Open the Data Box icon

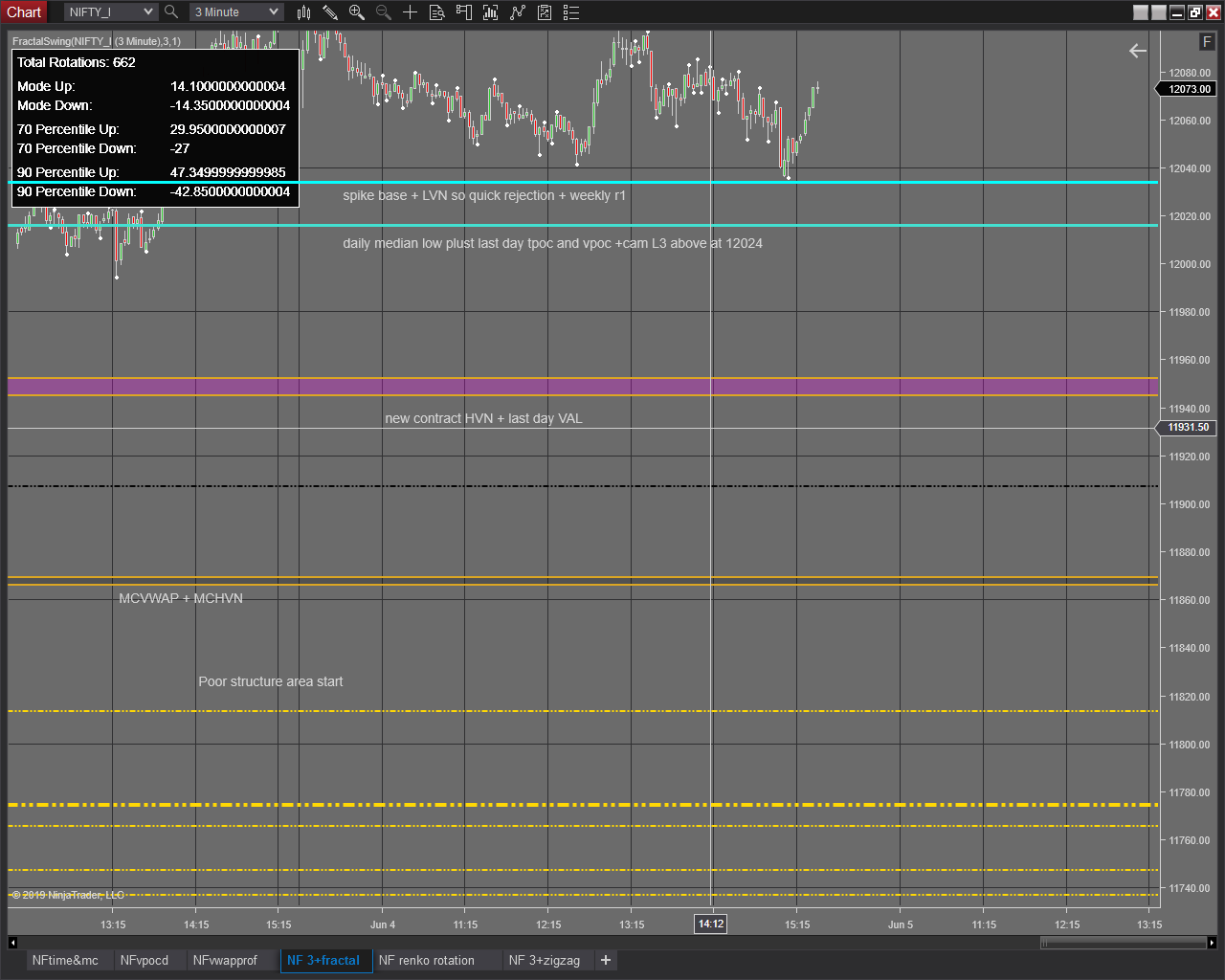point(436,12)
